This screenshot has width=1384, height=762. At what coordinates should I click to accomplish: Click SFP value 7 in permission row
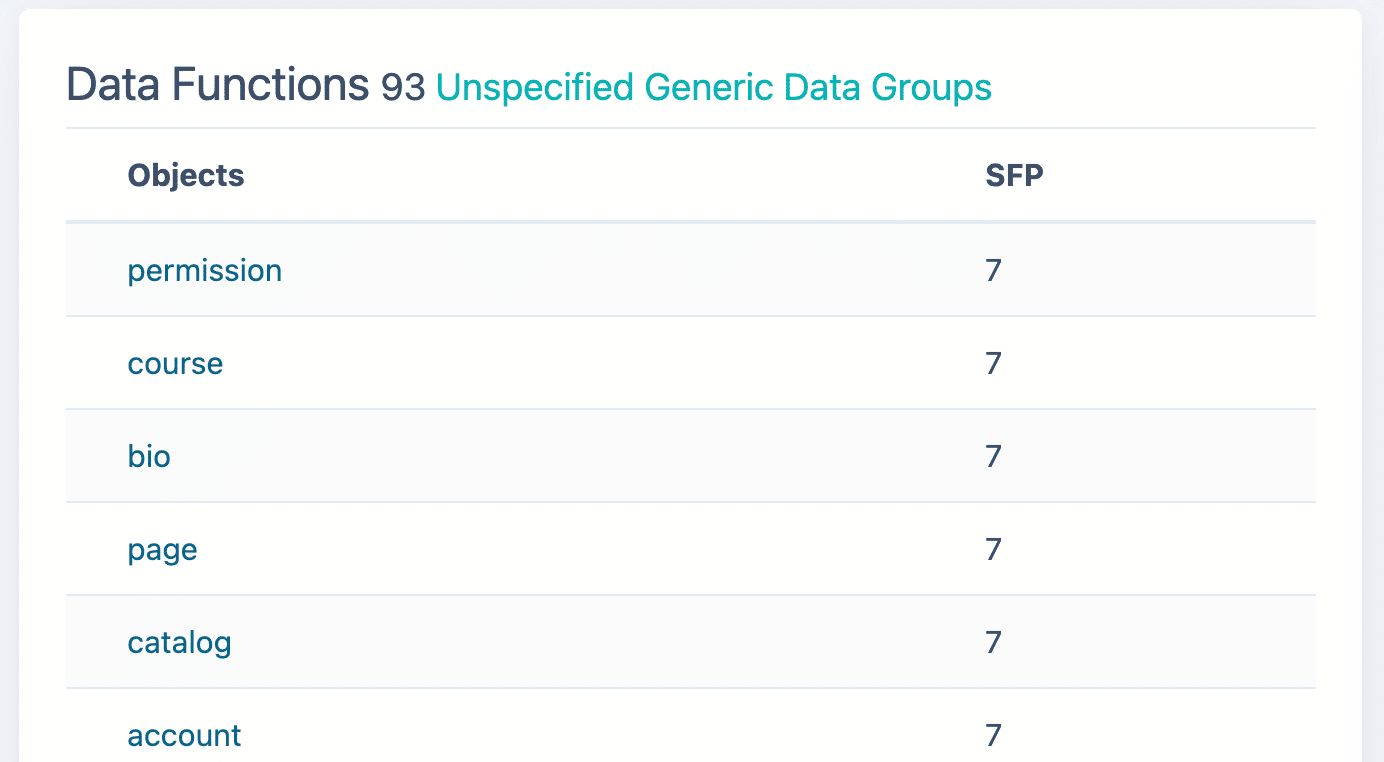(993, 270)
